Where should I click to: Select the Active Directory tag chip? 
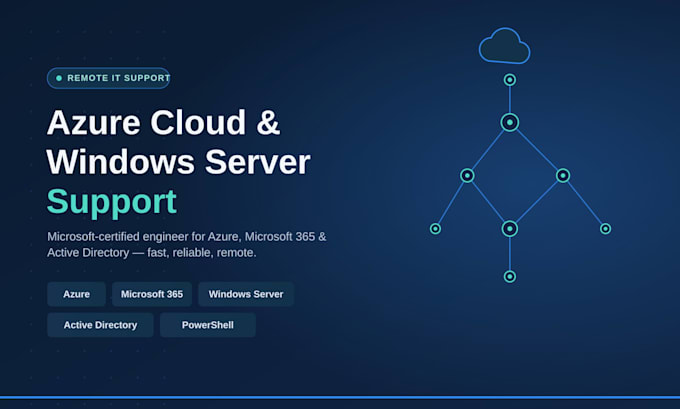[x=100, y=325]
